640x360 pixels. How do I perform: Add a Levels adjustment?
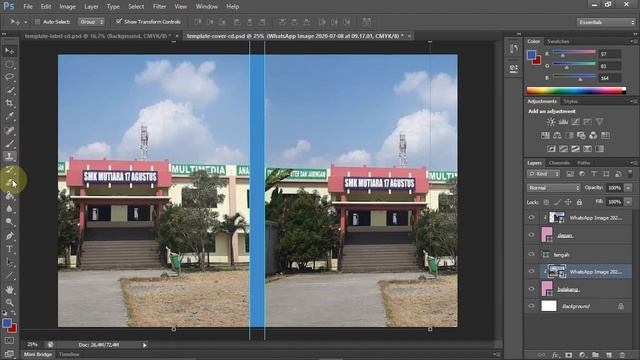click(x=563, y=122)
